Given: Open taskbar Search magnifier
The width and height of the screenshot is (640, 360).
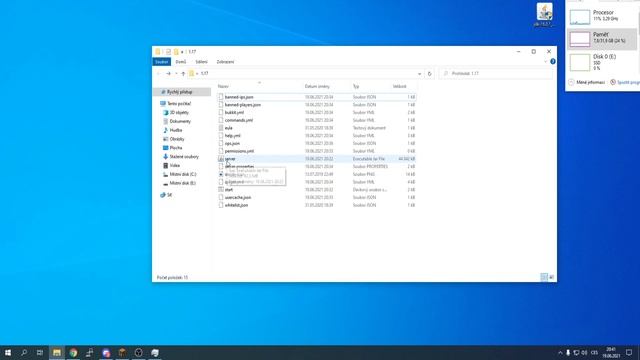Looking at the screenshot, I should 24,353.
